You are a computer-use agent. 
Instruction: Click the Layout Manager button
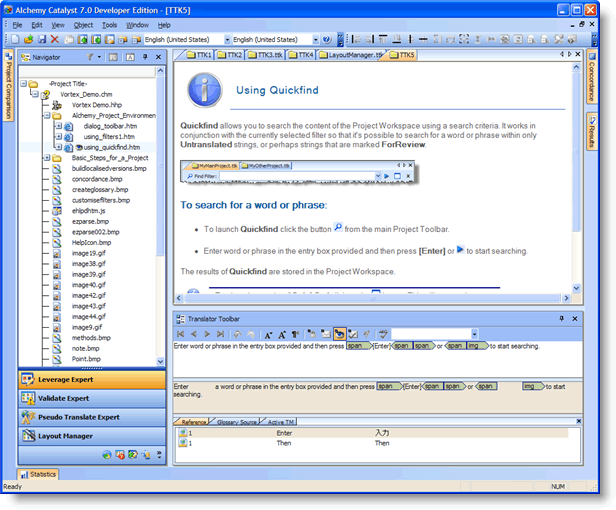click(x=92, y=436)
